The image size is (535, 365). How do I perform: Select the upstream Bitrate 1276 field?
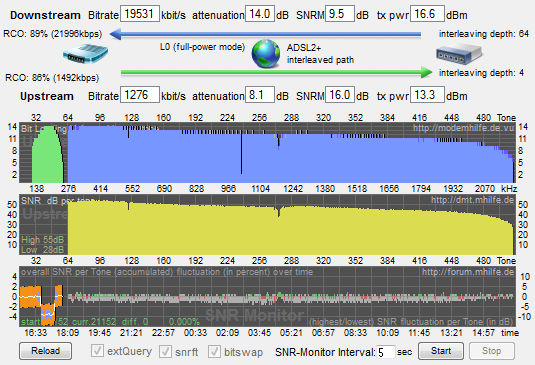[140, 95]
